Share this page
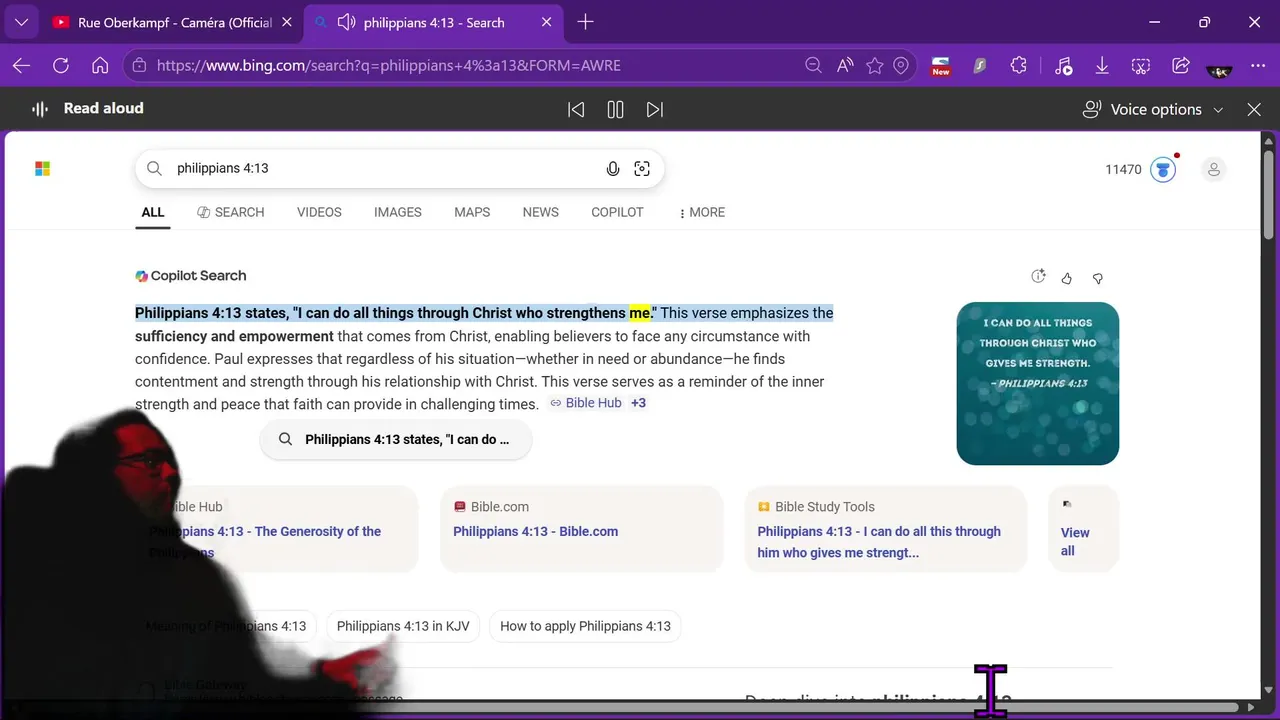The height and width of the screenshot is (720, 1280). [1181, 65]
